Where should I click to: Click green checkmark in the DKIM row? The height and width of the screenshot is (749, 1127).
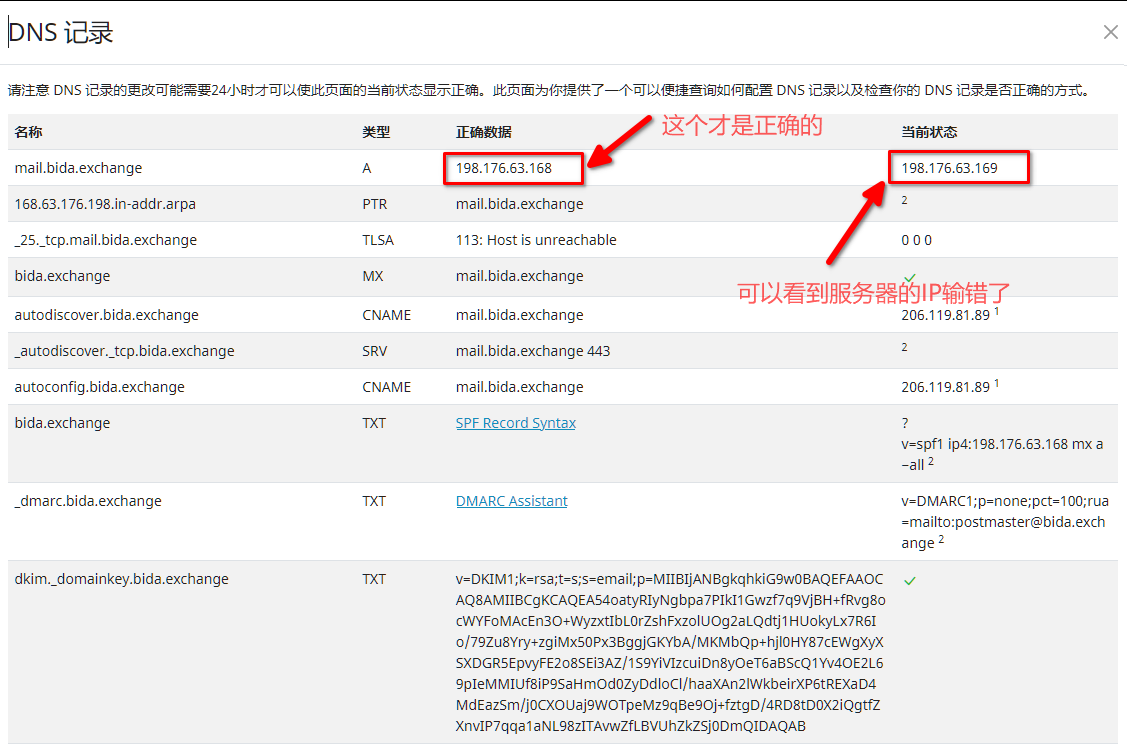pos(909,580)
